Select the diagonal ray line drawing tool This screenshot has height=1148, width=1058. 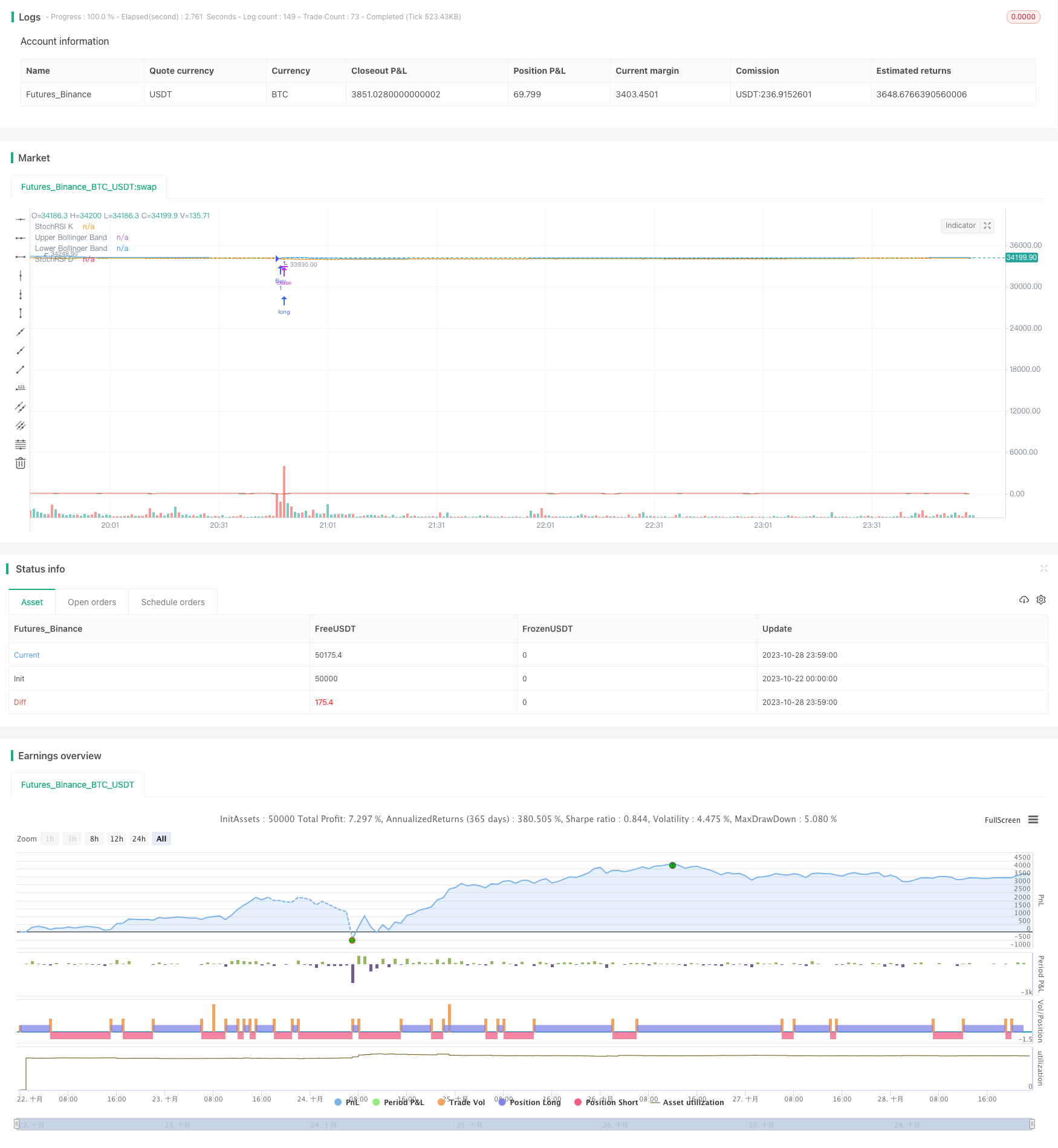21,351
